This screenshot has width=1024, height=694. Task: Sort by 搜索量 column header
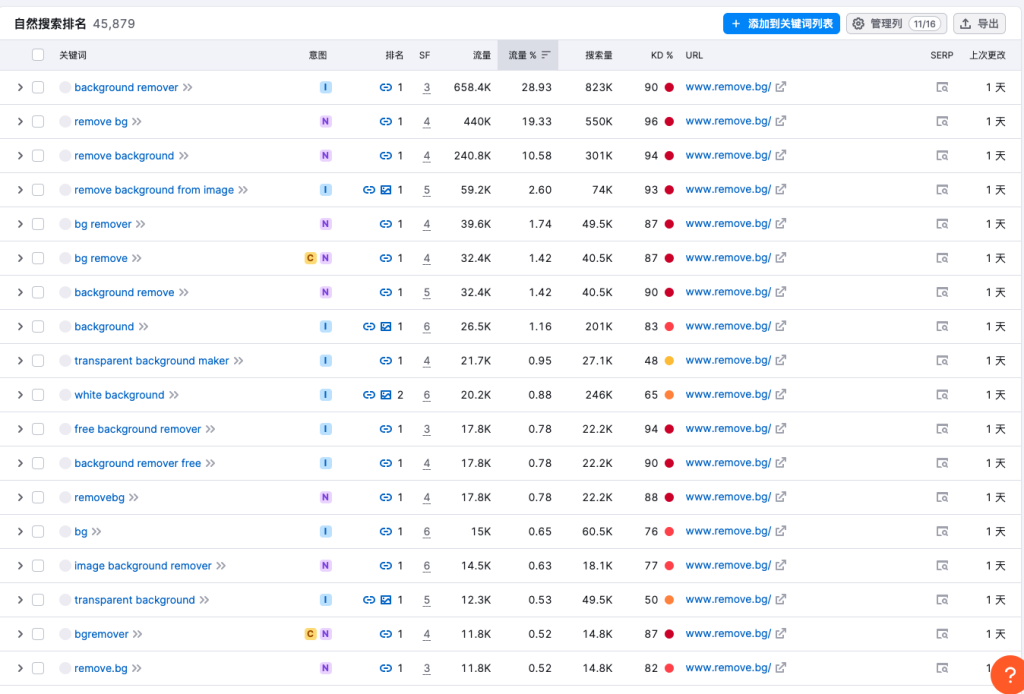coord(599,55)
